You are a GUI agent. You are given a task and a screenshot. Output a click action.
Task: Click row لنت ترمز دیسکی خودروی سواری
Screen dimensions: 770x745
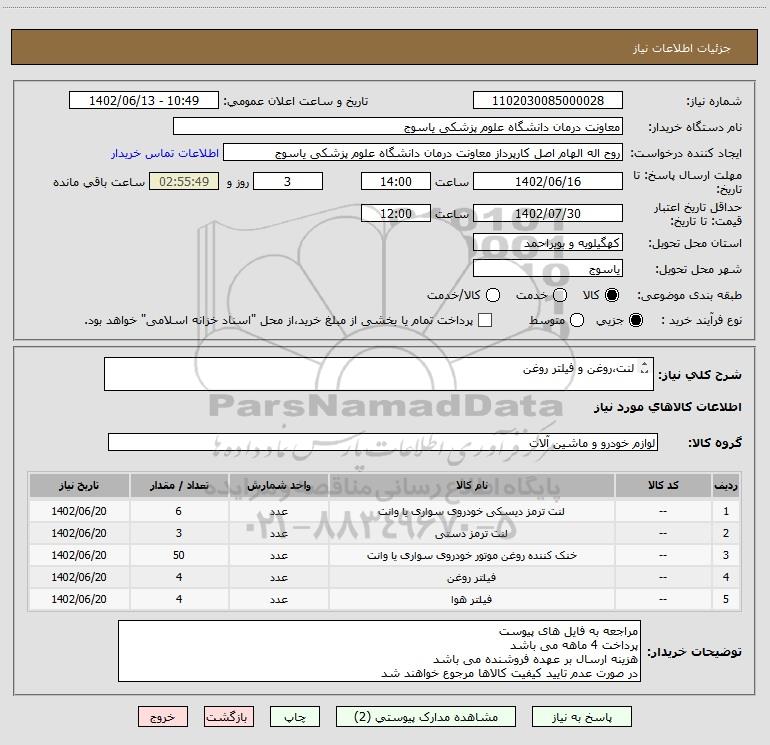(384, 511)
